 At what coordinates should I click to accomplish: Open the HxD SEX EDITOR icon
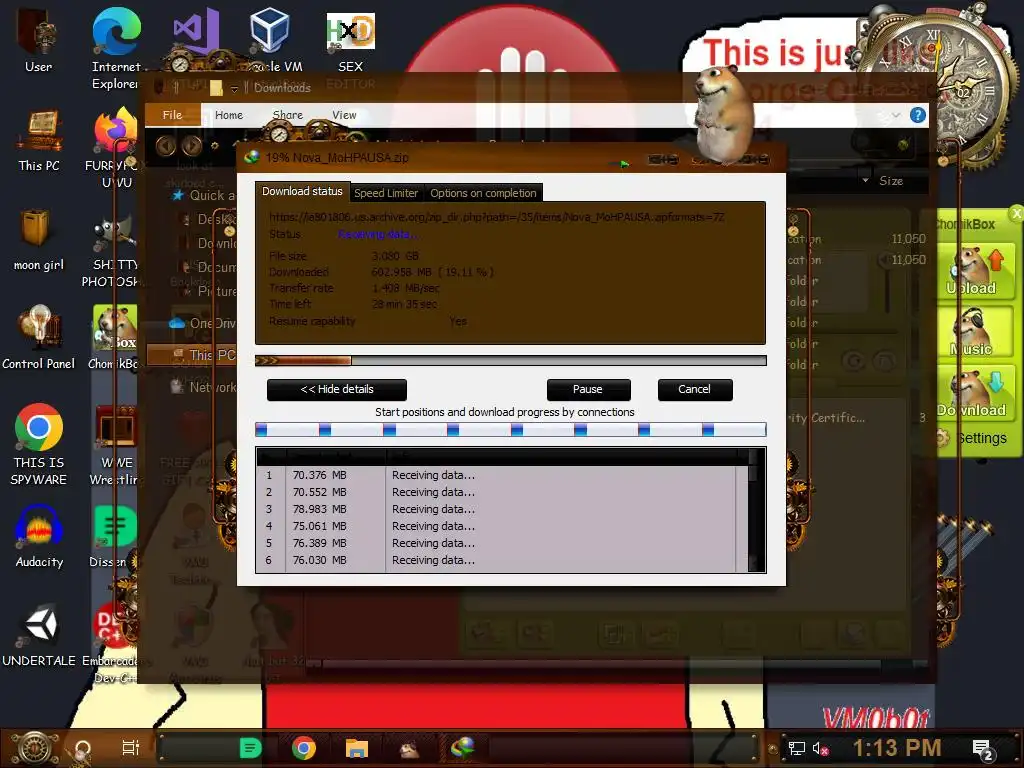click(x=351, y=40)
